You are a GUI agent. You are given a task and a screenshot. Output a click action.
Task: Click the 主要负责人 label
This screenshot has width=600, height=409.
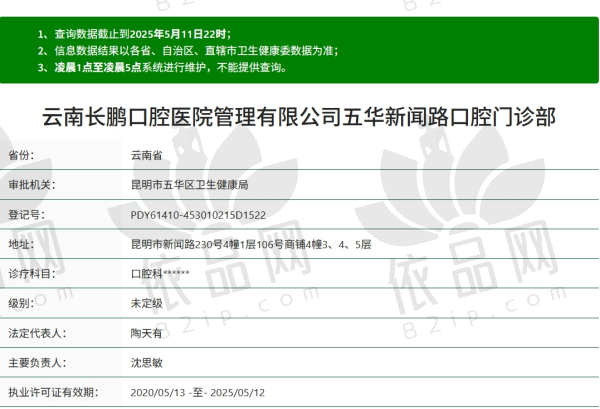coord(37,363)
